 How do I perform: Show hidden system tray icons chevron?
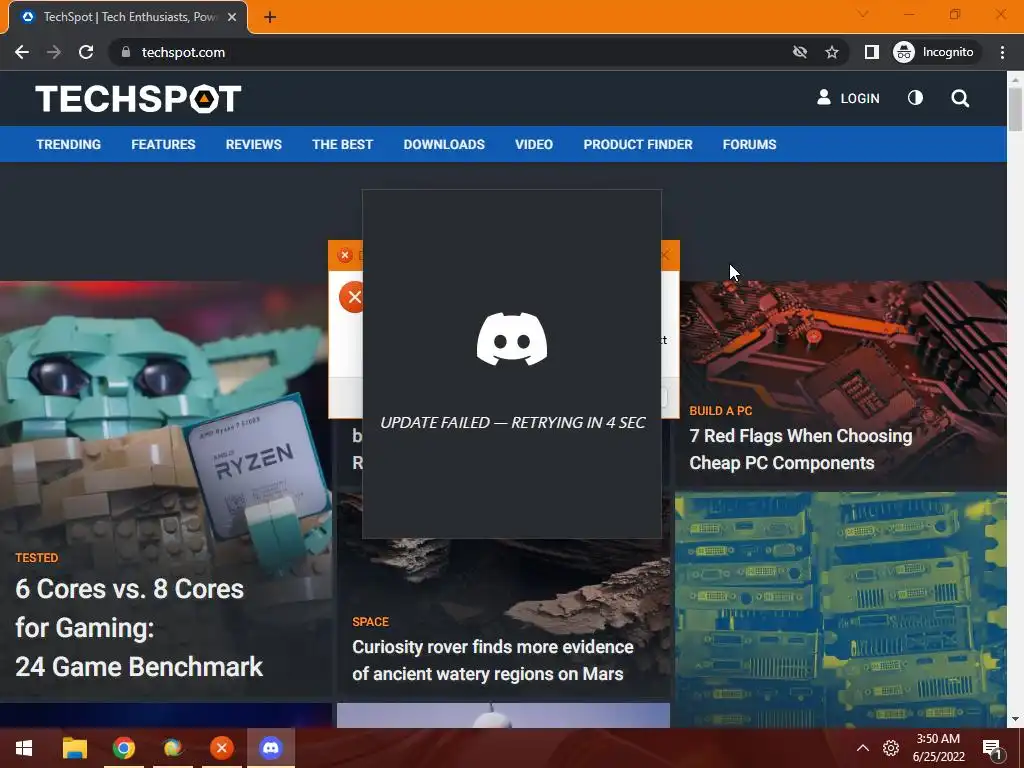tap(862, 748)
